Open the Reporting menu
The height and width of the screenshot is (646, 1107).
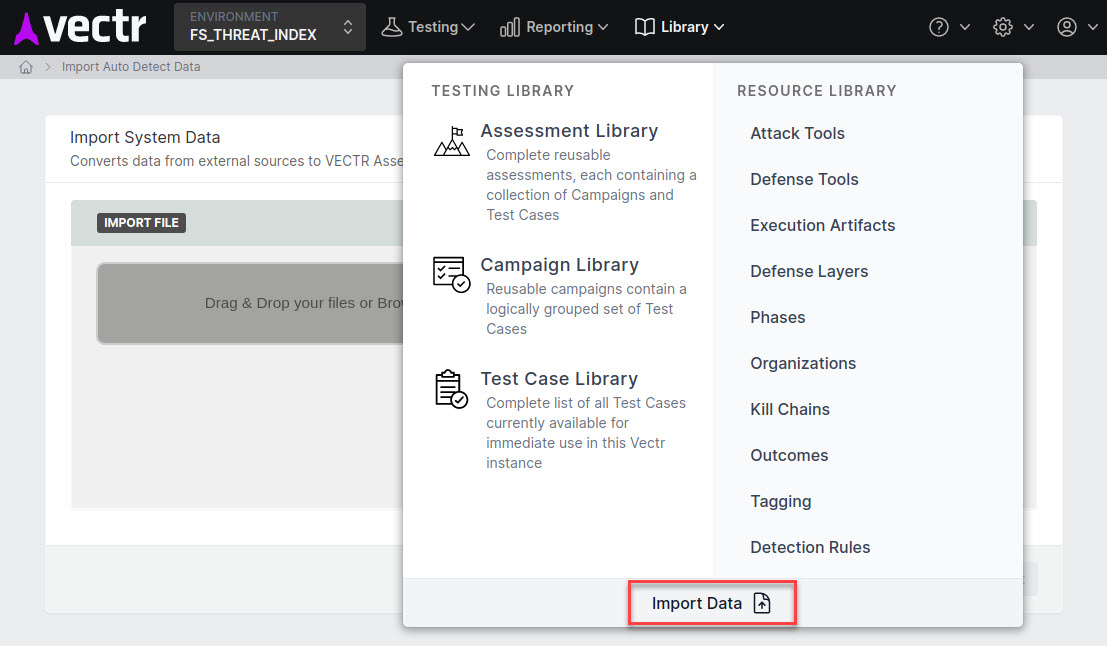554,27
